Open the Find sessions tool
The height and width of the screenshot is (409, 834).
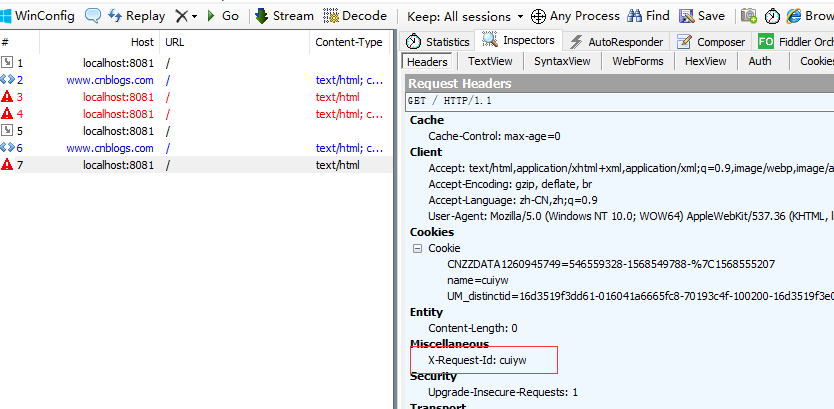coord(648,16)
